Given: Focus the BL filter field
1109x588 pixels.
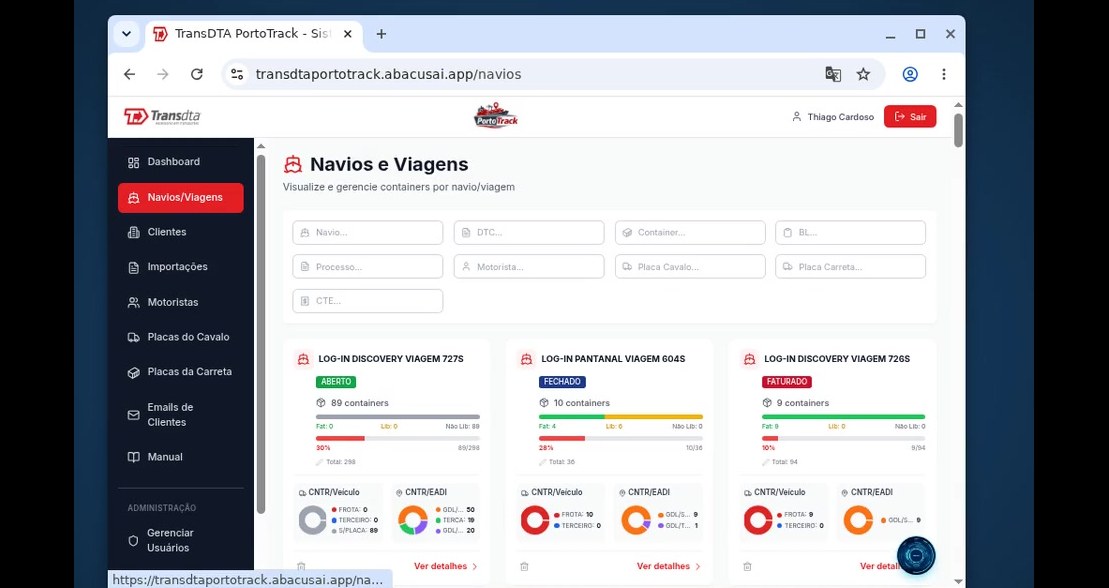Looking at the screenshot, I should pyautogui.click(x=851, y=232).
